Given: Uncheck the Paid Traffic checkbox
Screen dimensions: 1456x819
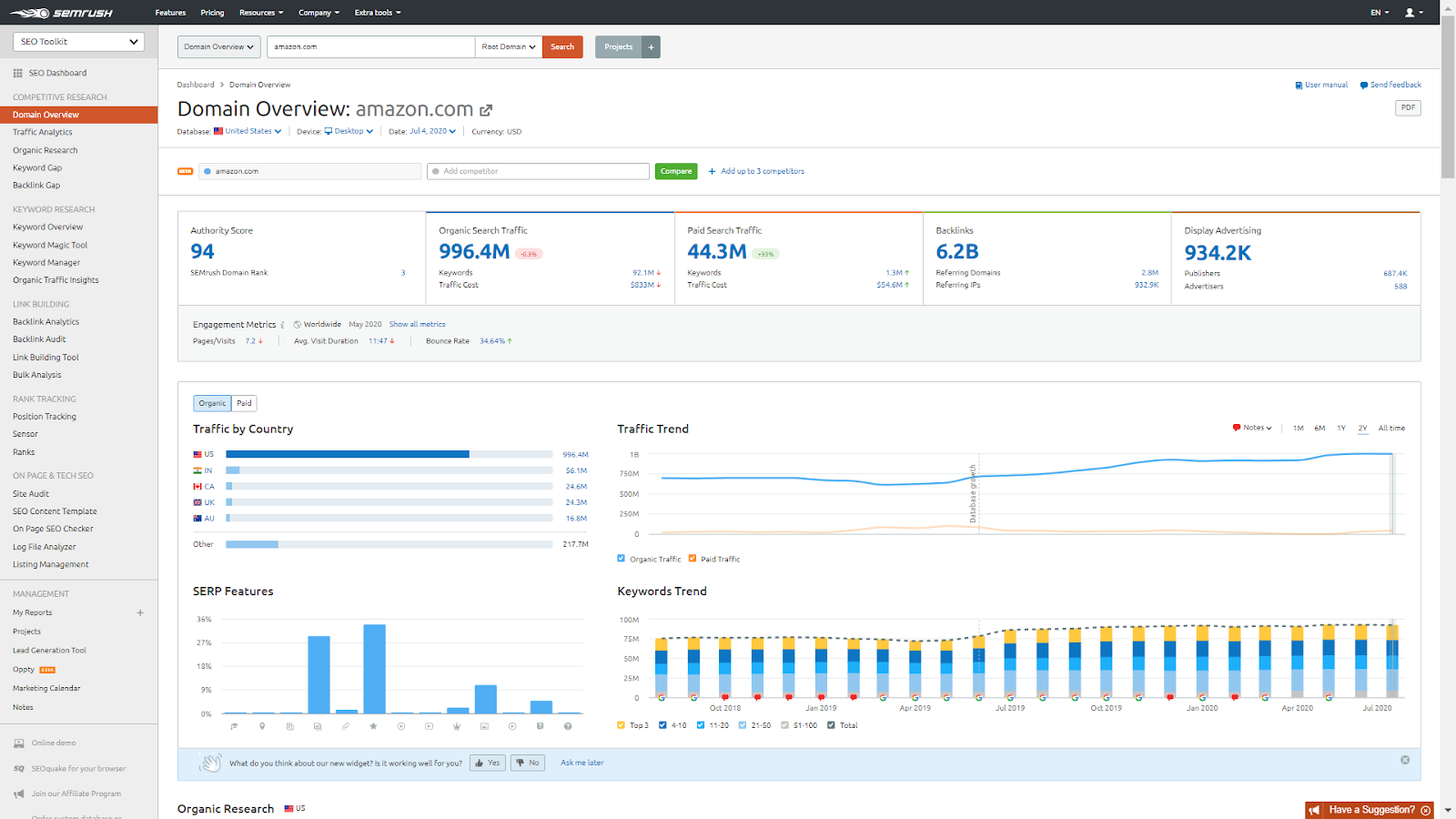Looking at the screenshot, I should point(693,559).
